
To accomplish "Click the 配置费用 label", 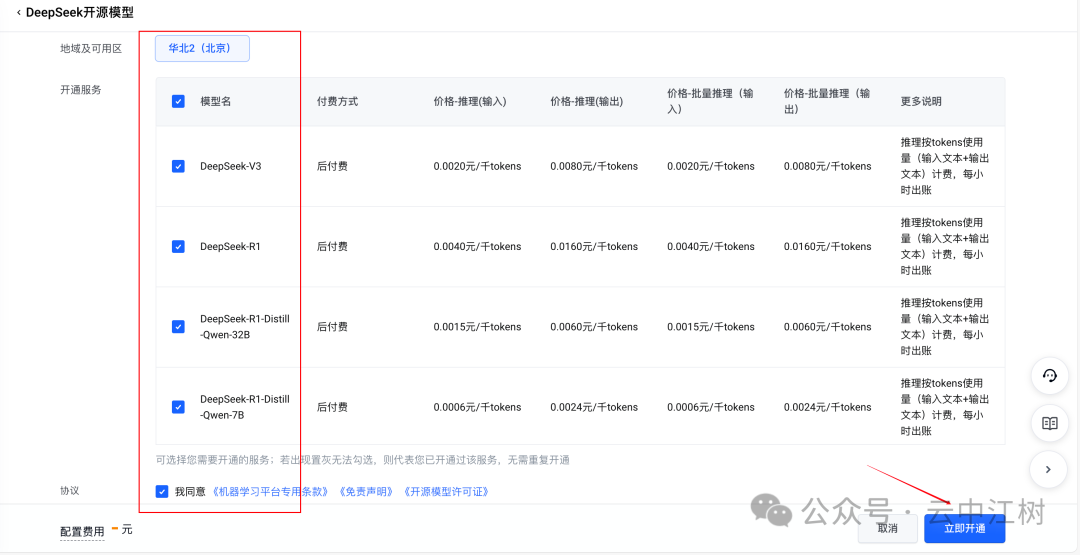I will (x=82, y=531).
